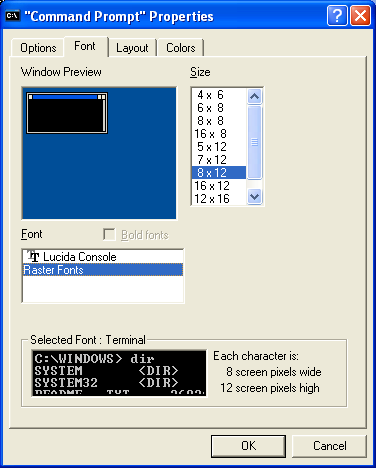Click the Selected Font sample text preview
This screenshot has width=376, height=468.
pos(119,373)
